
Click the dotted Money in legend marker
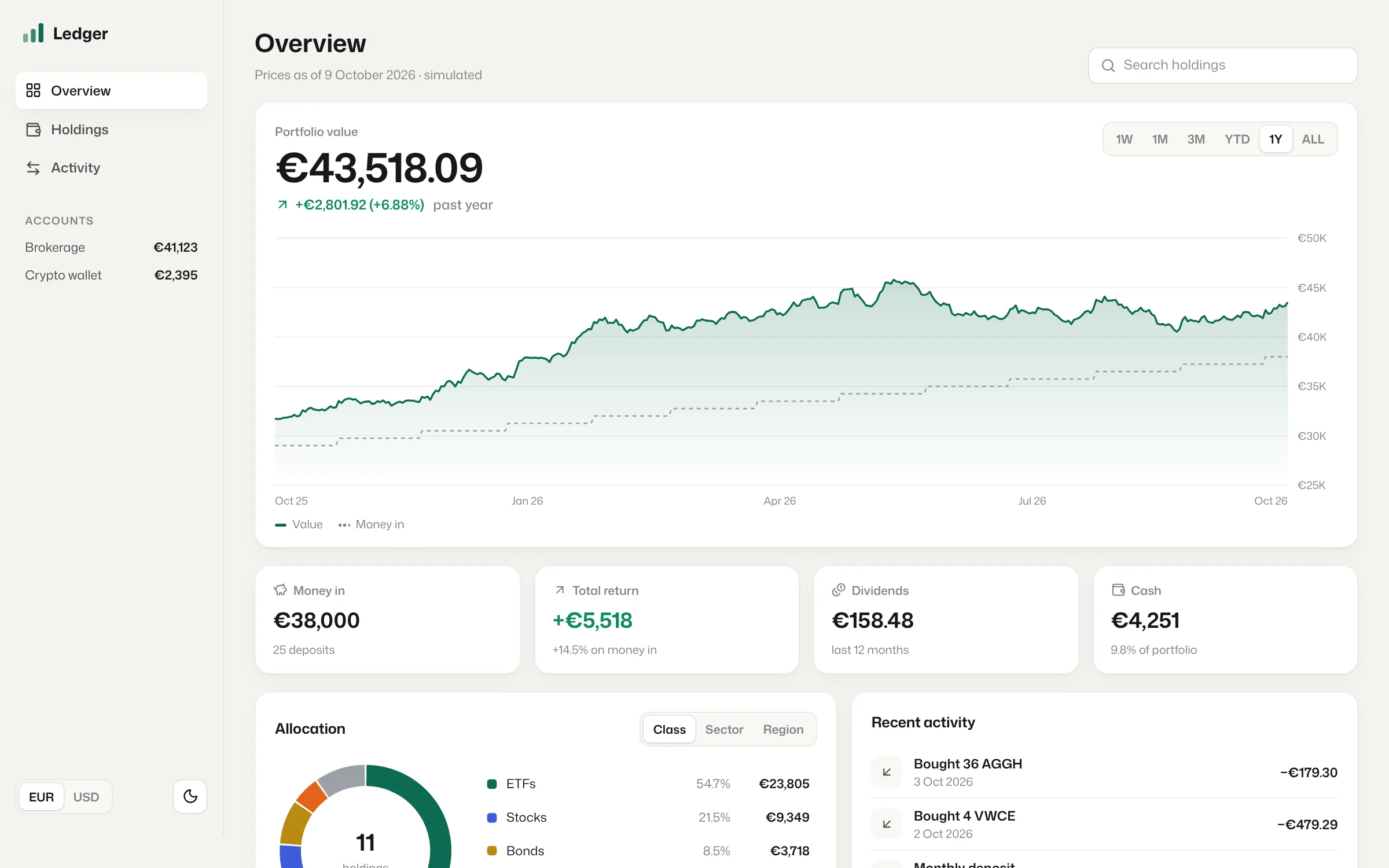click(x=344, y=525)
